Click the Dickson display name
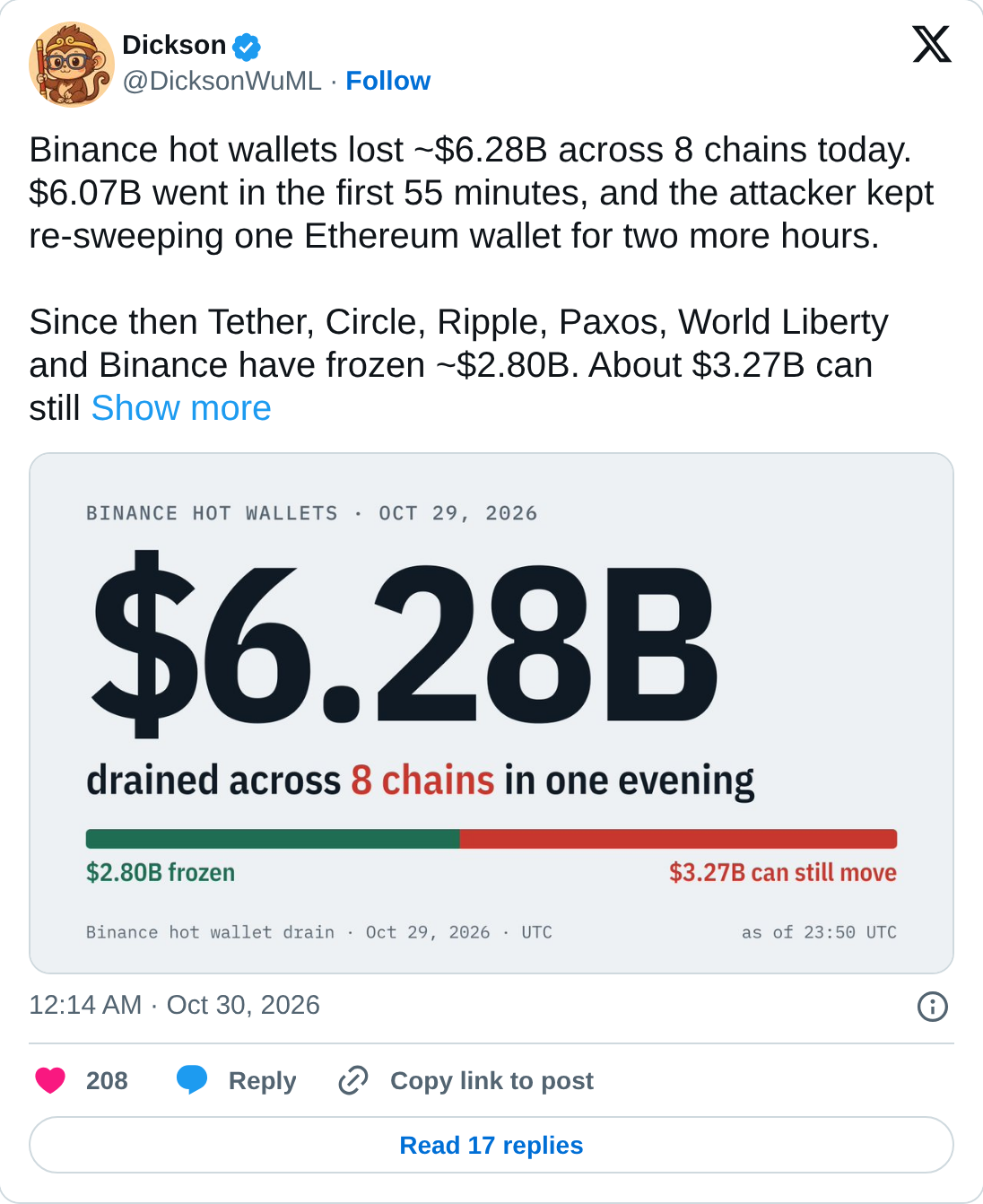Viewport: 983px width, 1204px height. (174, 45)
